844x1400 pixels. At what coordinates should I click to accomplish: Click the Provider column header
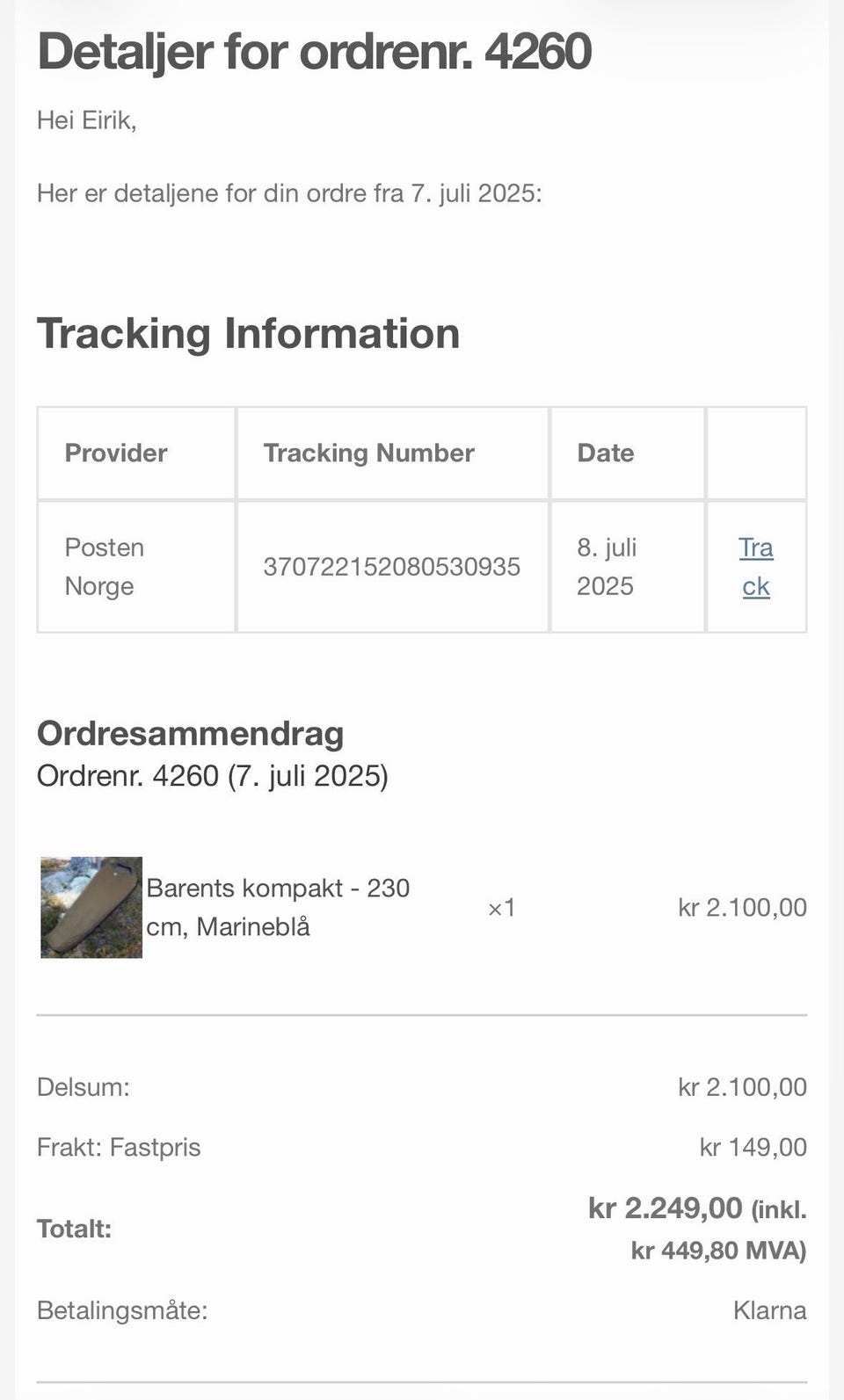pos(116,453)
